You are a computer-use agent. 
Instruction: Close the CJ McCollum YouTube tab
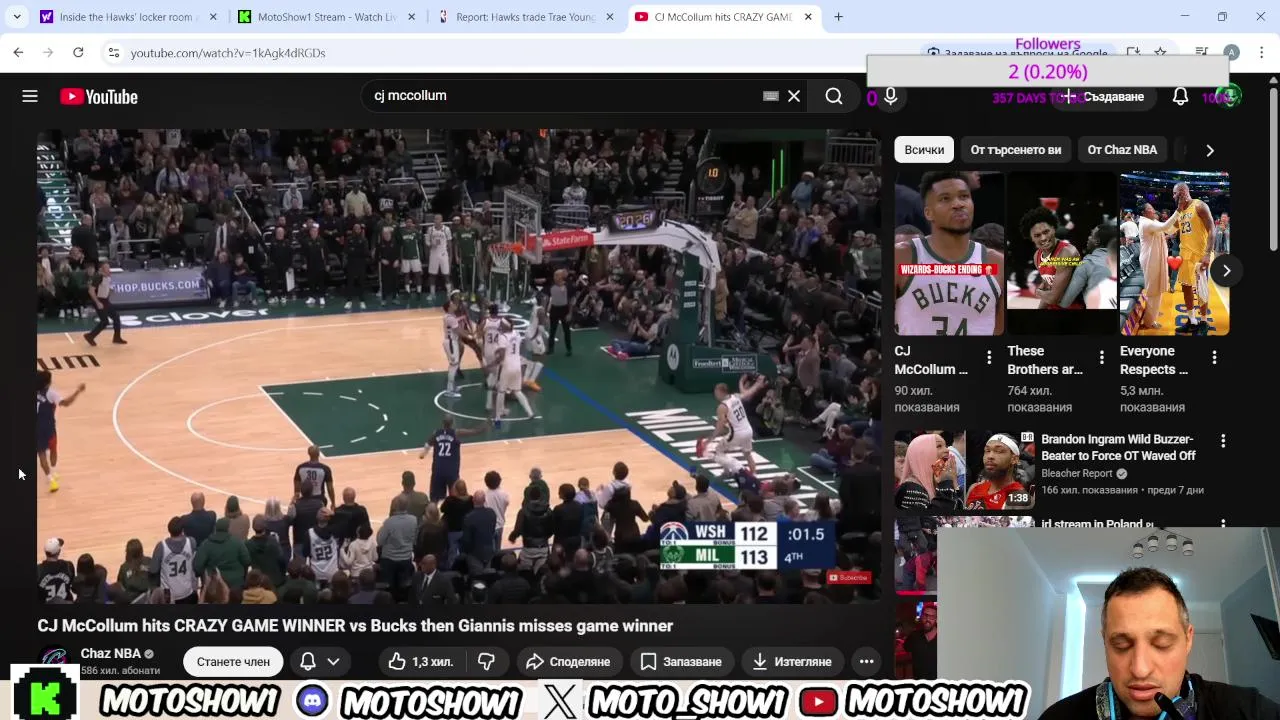(808, 17)
